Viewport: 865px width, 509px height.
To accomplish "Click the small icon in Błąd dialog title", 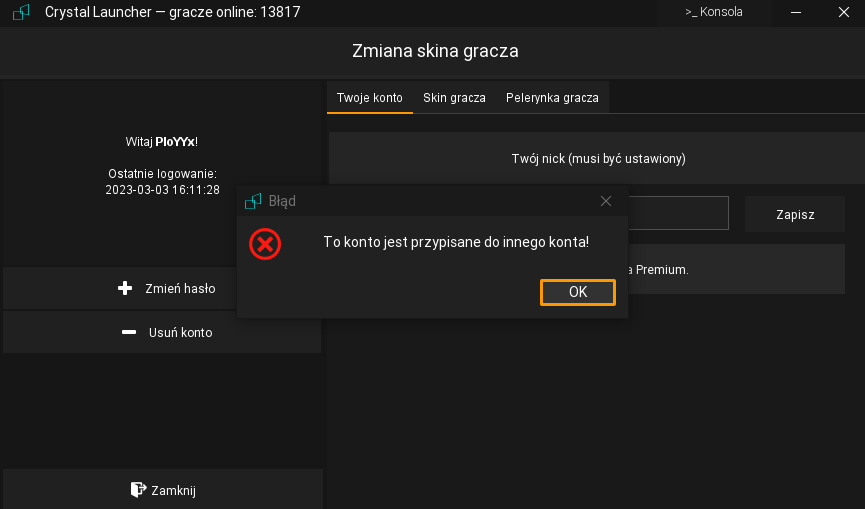I will (x=253, y=201).
